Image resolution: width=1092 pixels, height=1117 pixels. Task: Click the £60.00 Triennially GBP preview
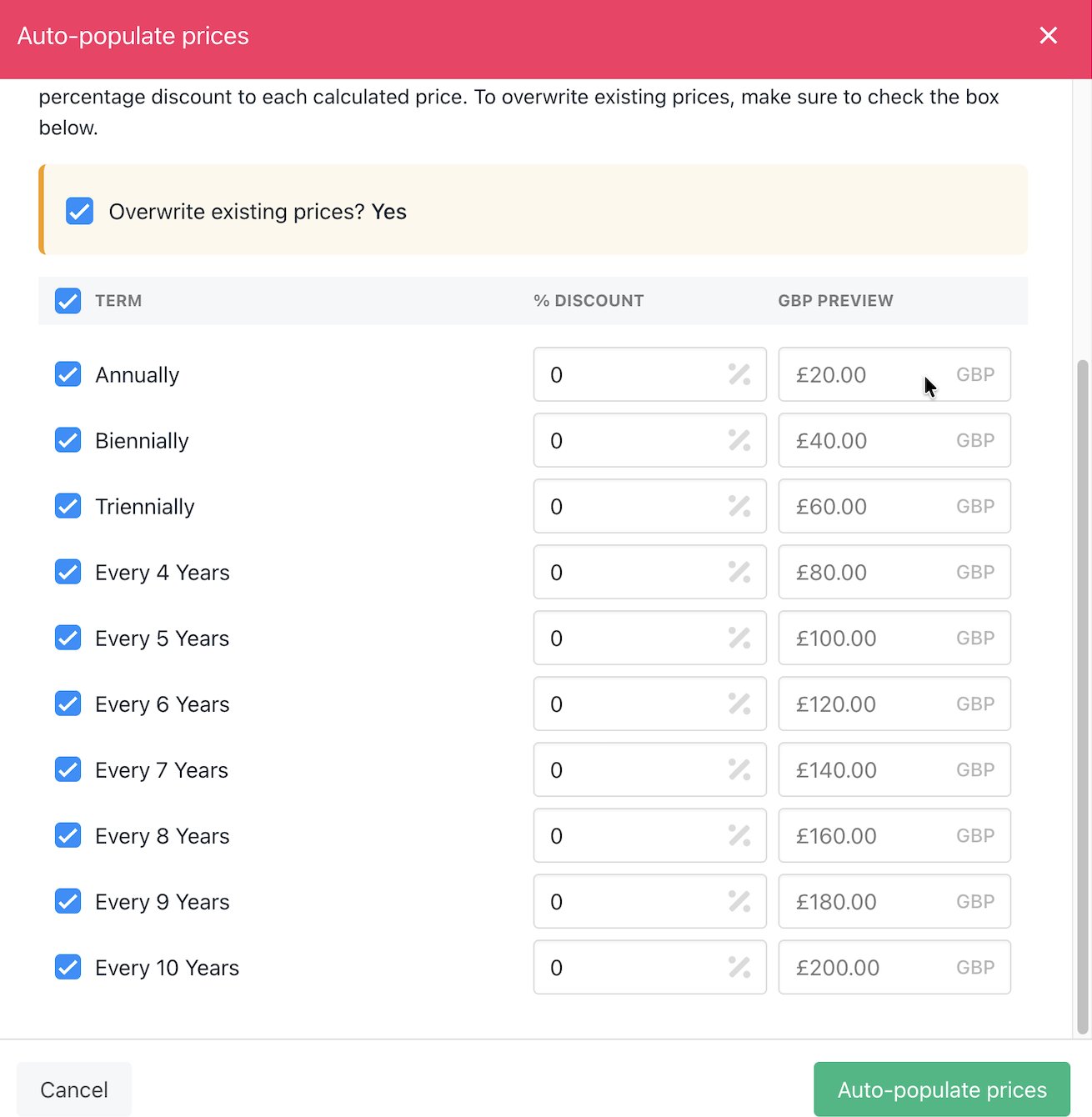coord(894,506)
